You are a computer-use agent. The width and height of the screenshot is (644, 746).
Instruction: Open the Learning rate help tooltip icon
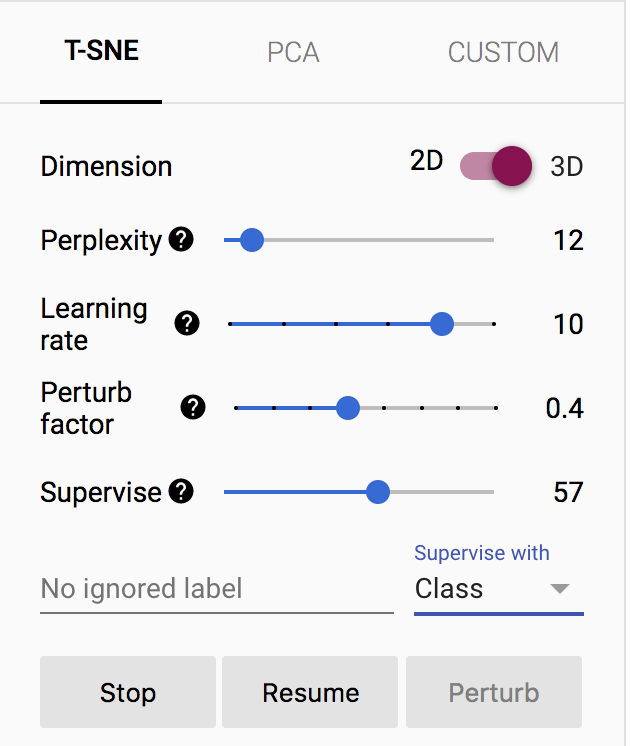coord(187,323)
